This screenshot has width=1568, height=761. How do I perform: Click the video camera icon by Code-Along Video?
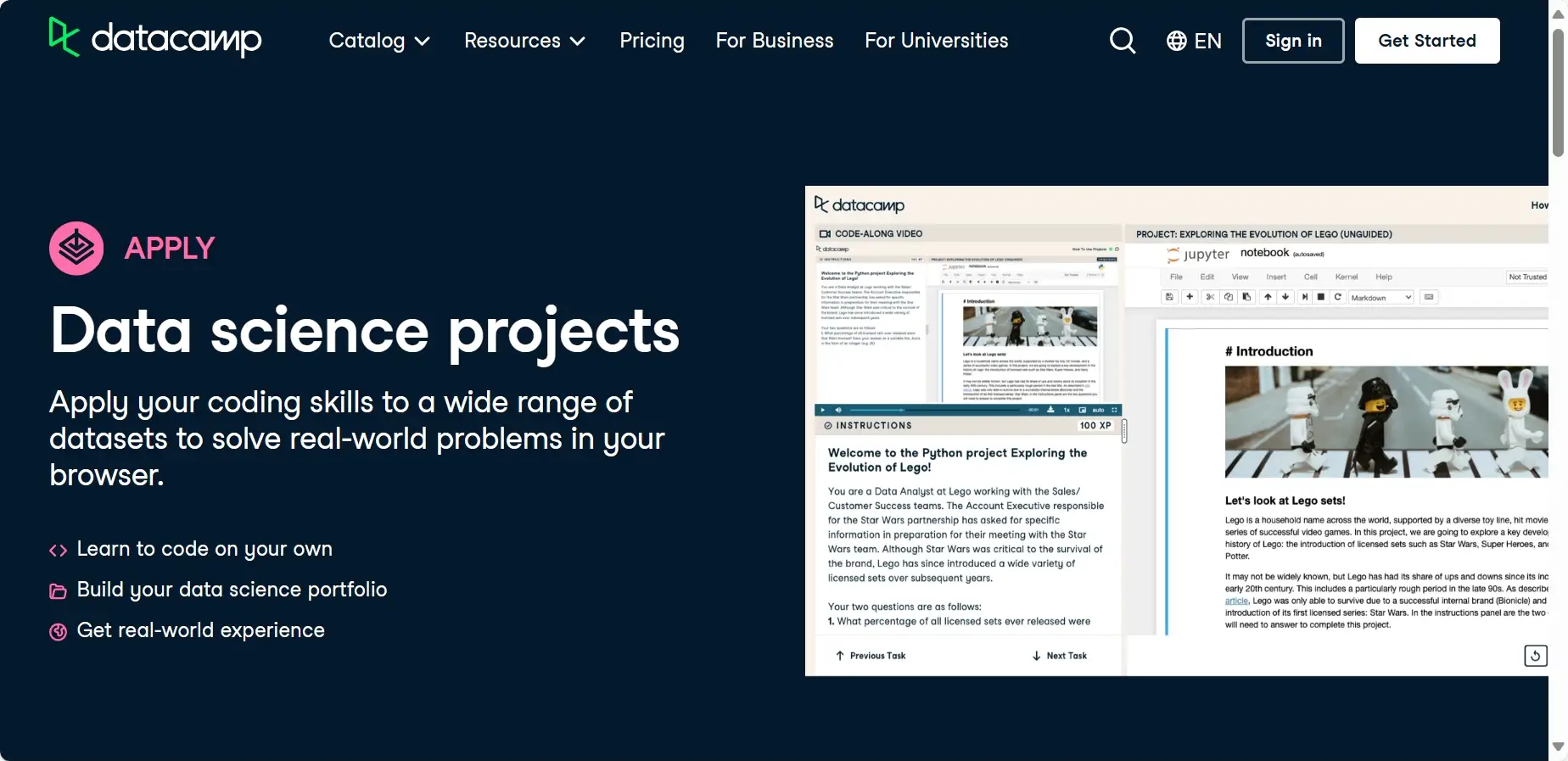pyautogui.click(x=824, y=233)
